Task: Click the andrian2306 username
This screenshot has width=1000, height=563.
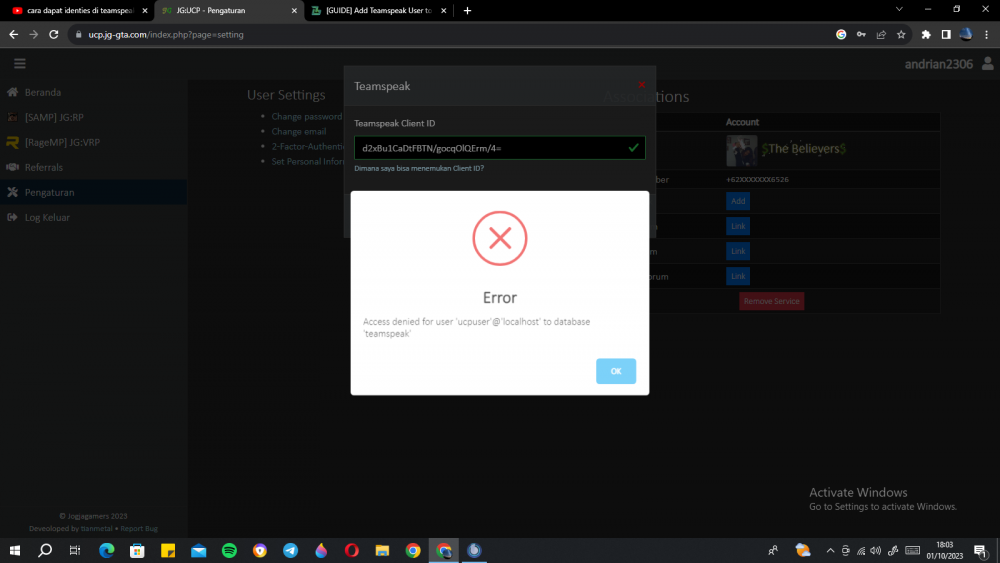Action: [x=938, y=64]
